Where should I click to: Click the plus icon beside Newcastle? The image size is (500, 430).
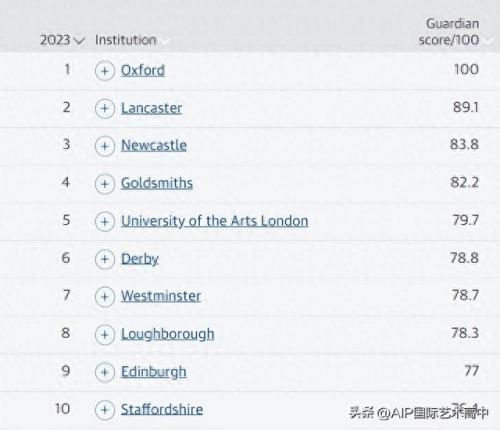105,146
